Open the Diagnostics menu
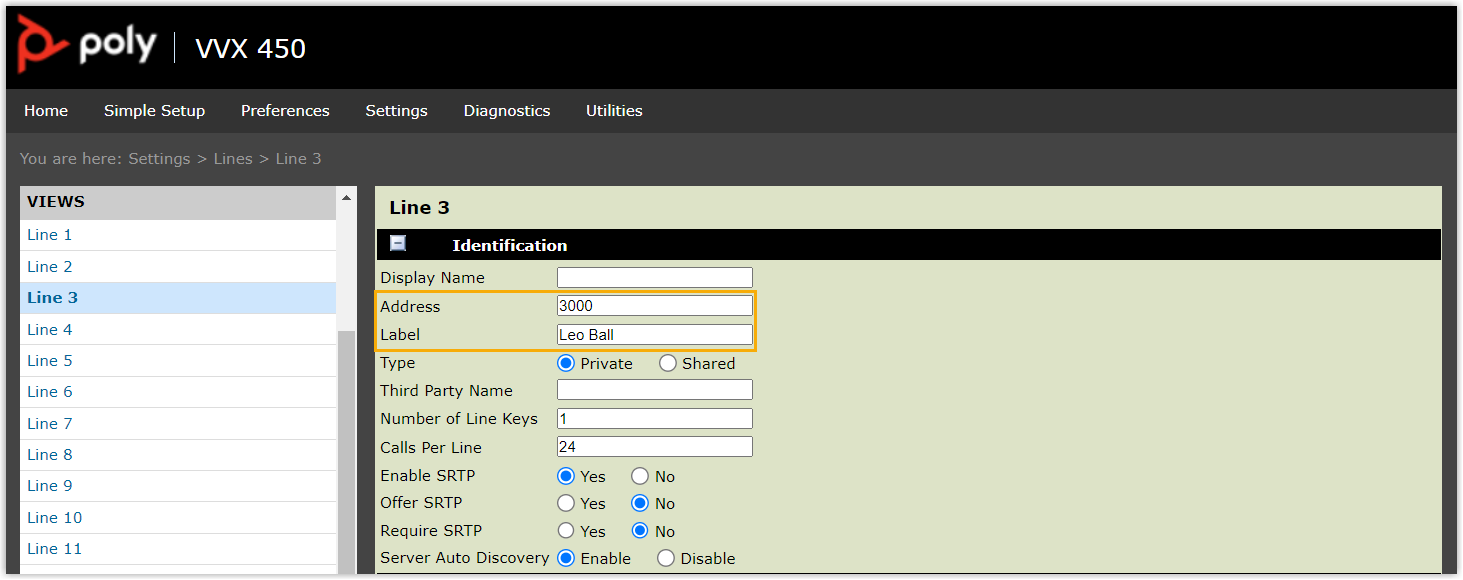Screen dimensions: 1463x580 click(506, 111)
